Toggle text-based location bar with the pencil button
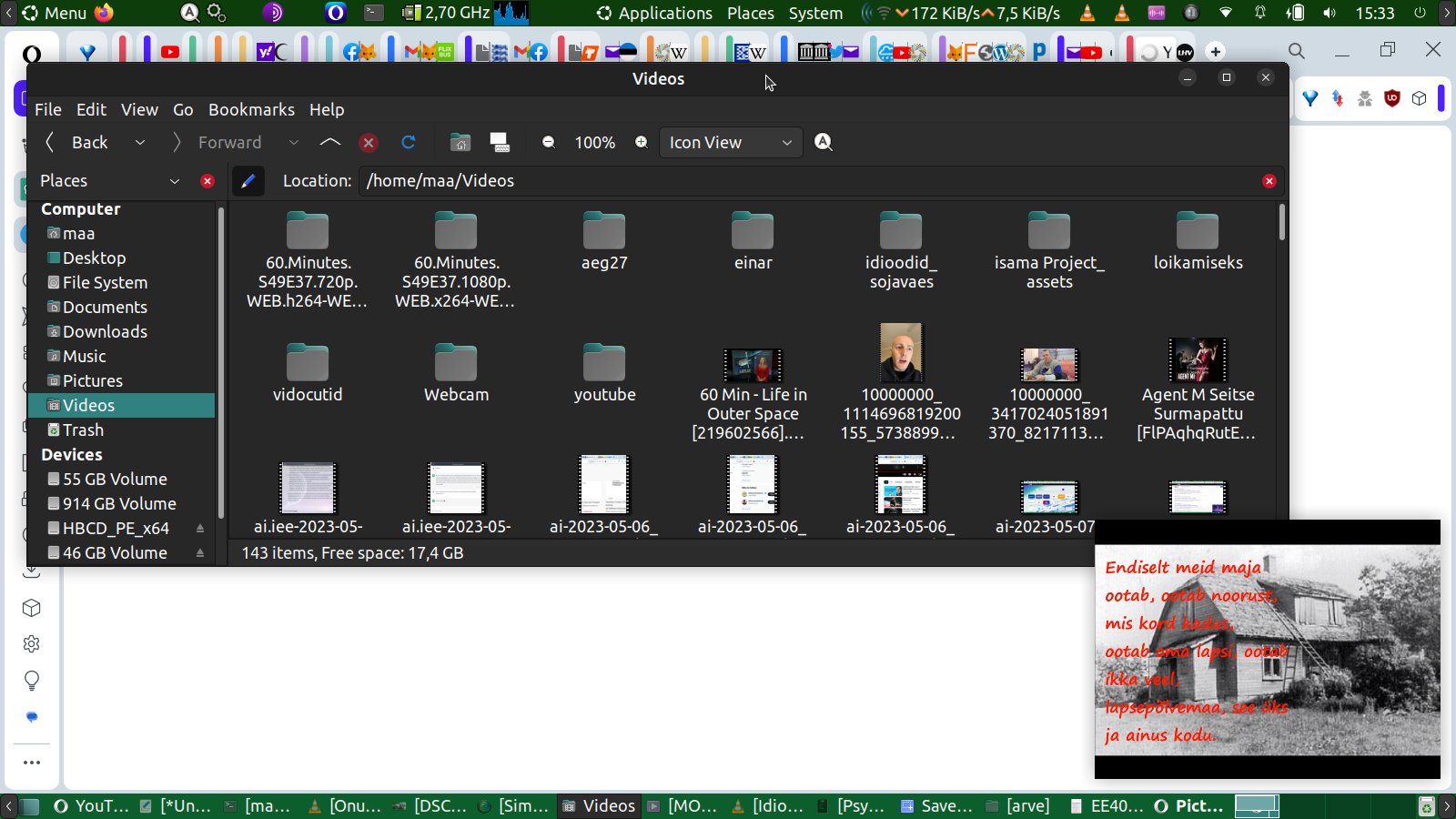The height and width of the screenshot is (819, 1456). point(248,181)
